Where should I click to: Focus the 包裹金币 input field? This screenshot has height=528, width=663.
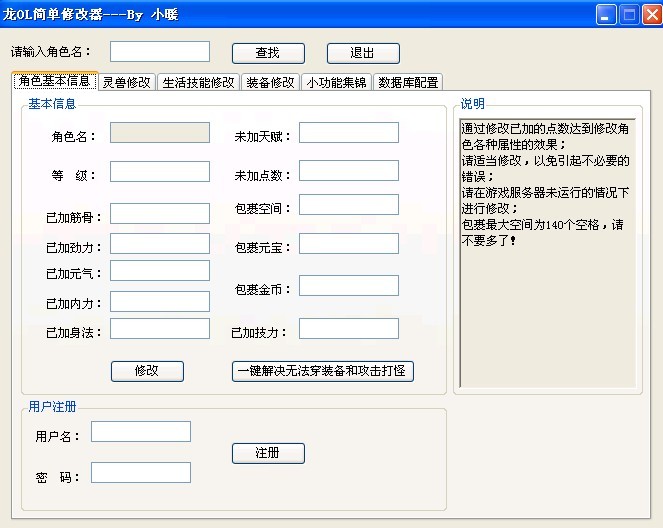349,285
